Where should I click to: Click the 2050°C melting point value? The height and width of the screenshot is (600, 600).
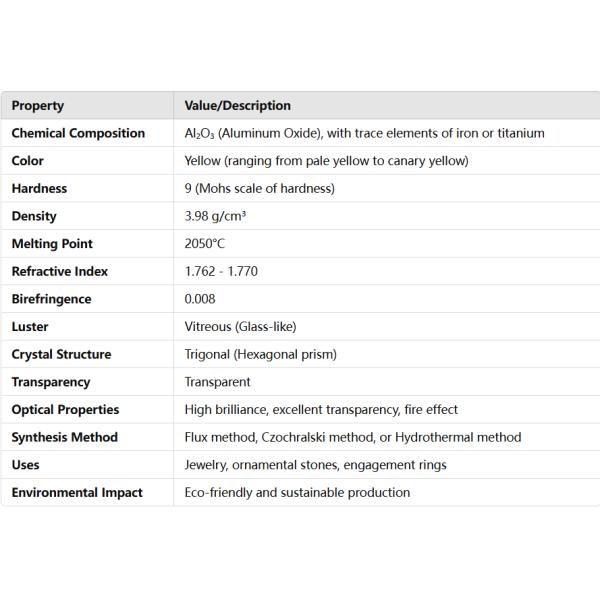tap(208, 244)
